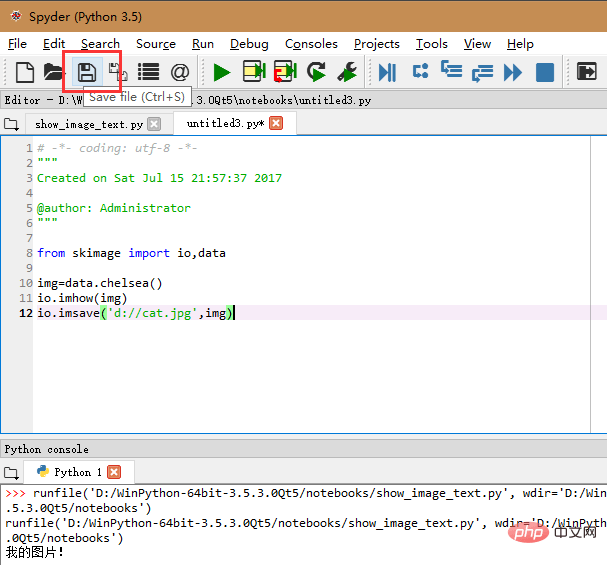Open the Projects menu
Screen dimensions: 607x565
[377, 44]
